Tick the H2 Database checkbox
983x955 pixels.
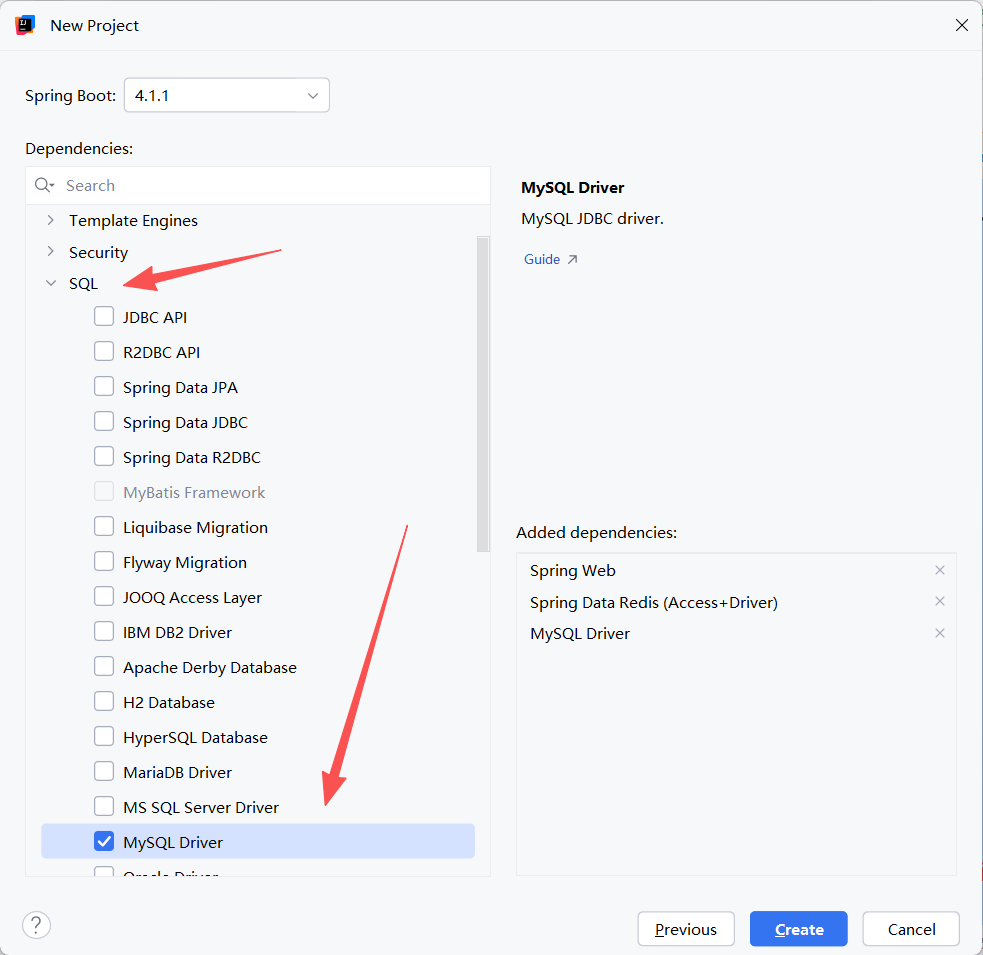[104, 702]
